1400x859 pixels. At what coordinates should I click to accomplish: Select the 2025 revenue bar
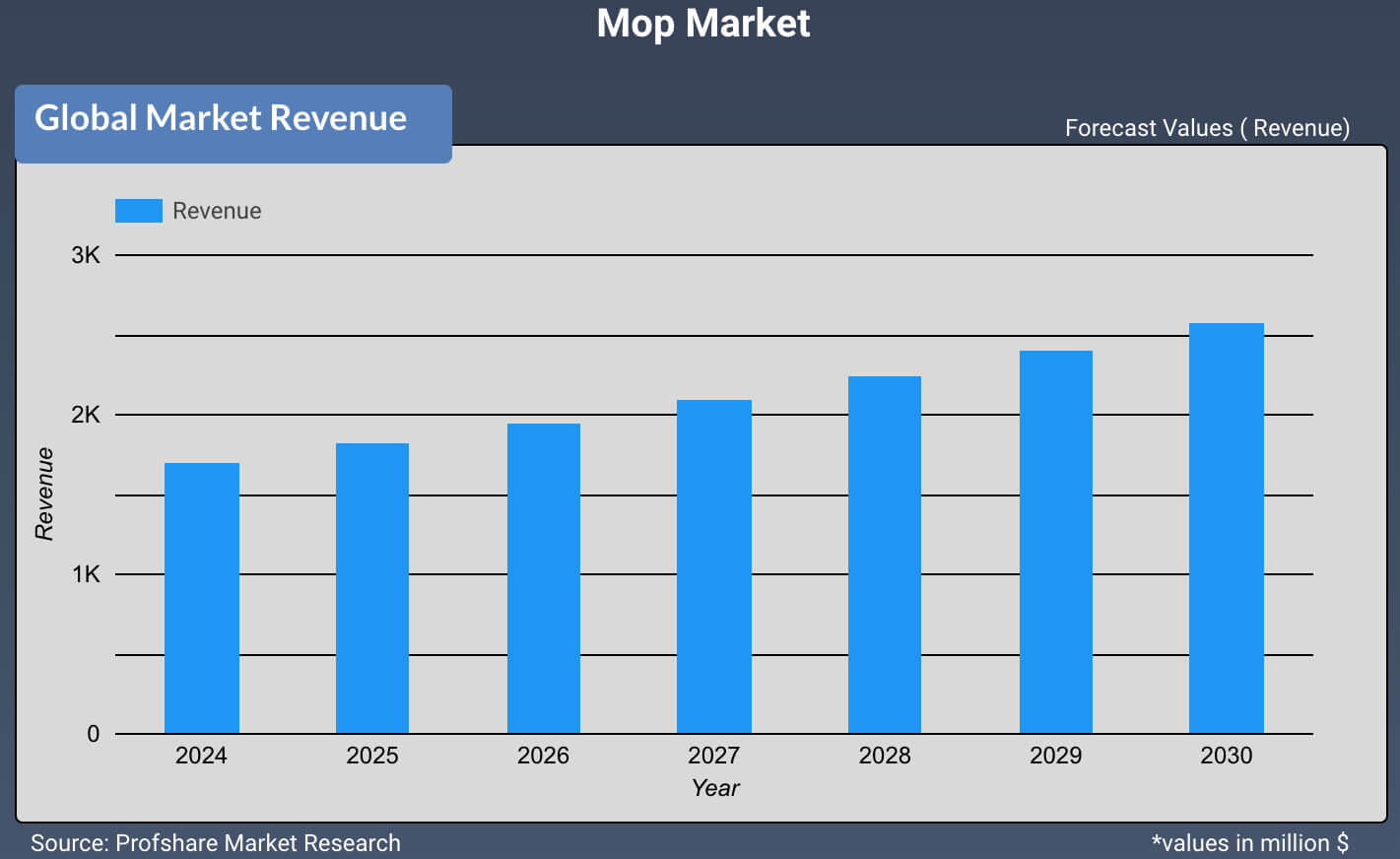[372, 588]
